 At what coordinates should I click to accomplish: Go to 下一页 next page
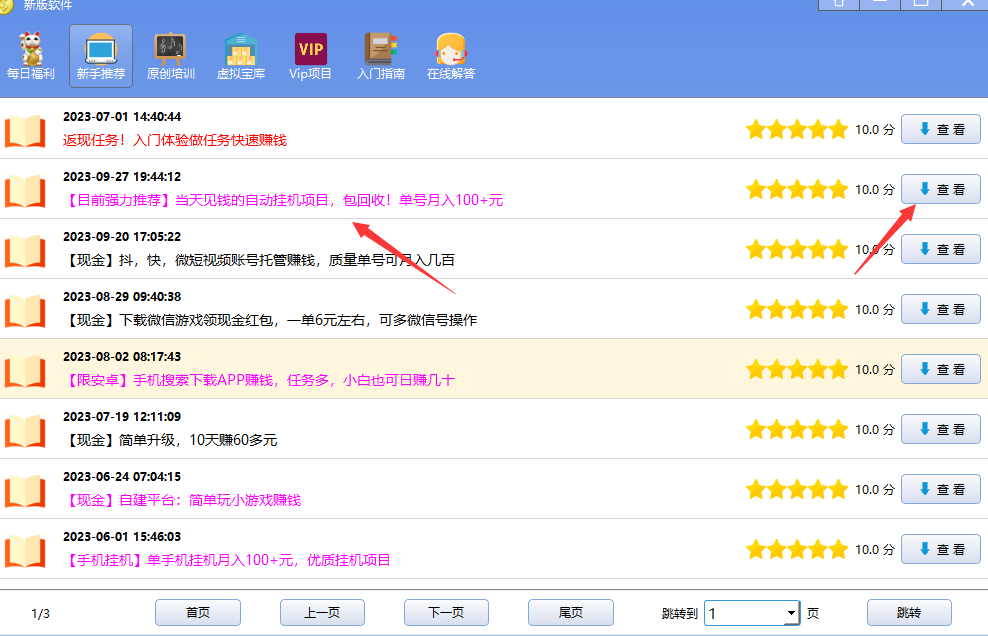pyautogui.click(x=446, y=612)
